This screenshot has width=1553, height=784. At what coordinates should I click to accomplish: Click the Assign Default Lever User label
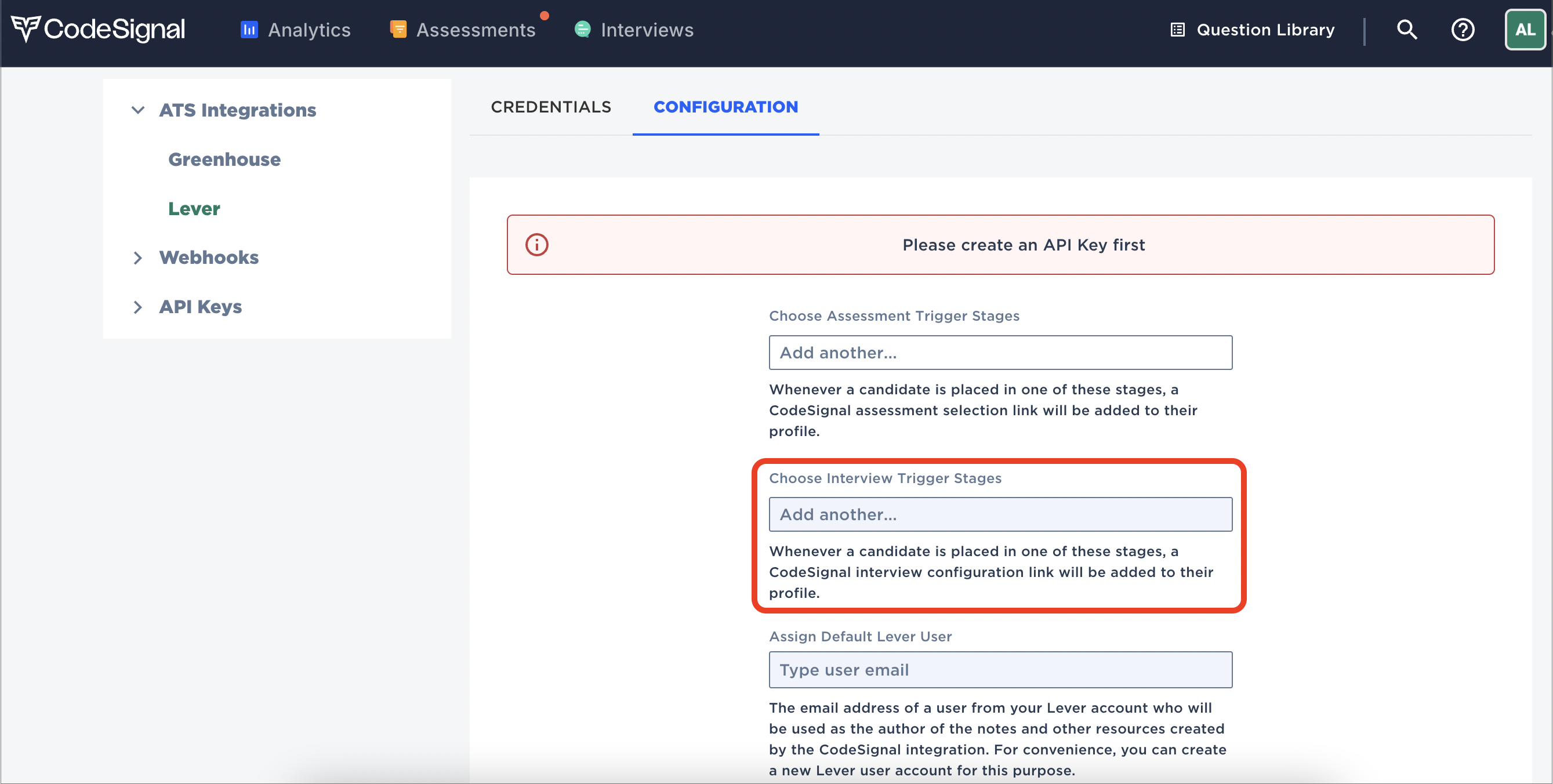click(861, 637)
